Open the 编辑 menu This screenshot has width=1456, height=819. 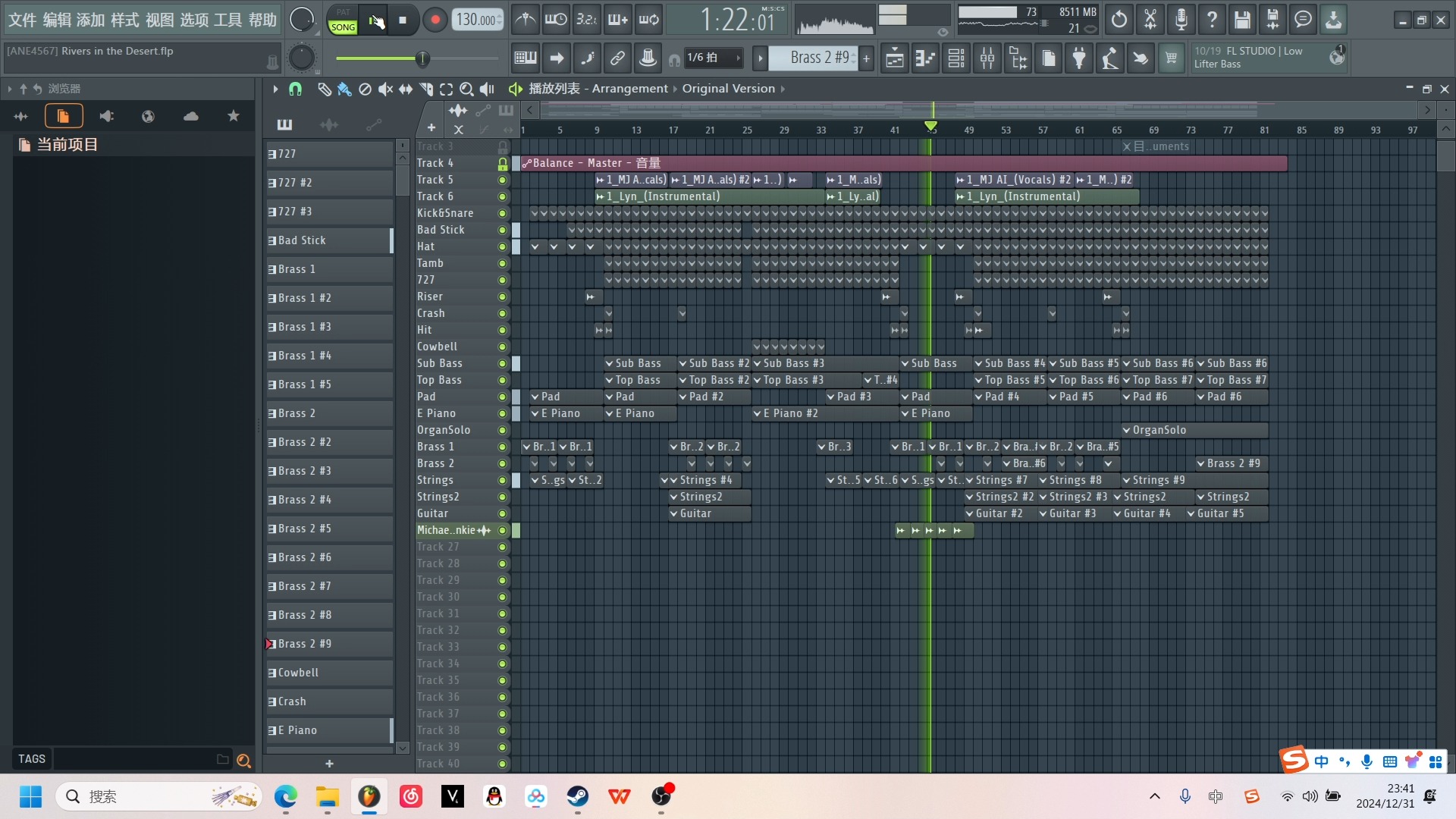(57, 20)
